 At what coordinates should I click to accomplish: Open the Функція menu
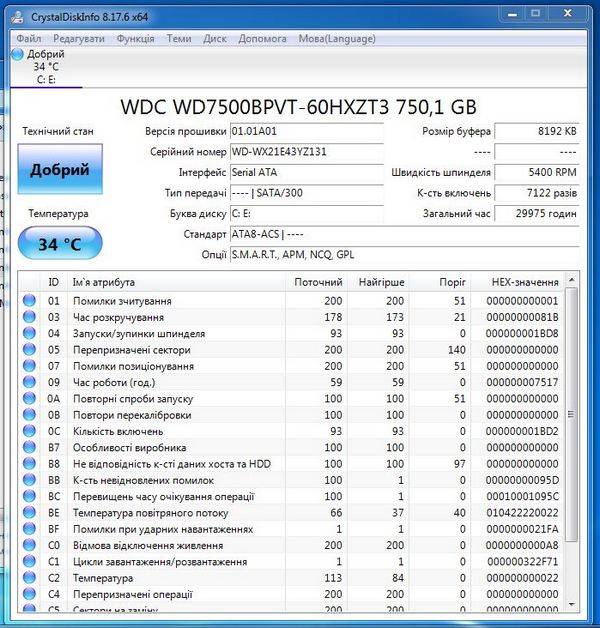[135, 38]
